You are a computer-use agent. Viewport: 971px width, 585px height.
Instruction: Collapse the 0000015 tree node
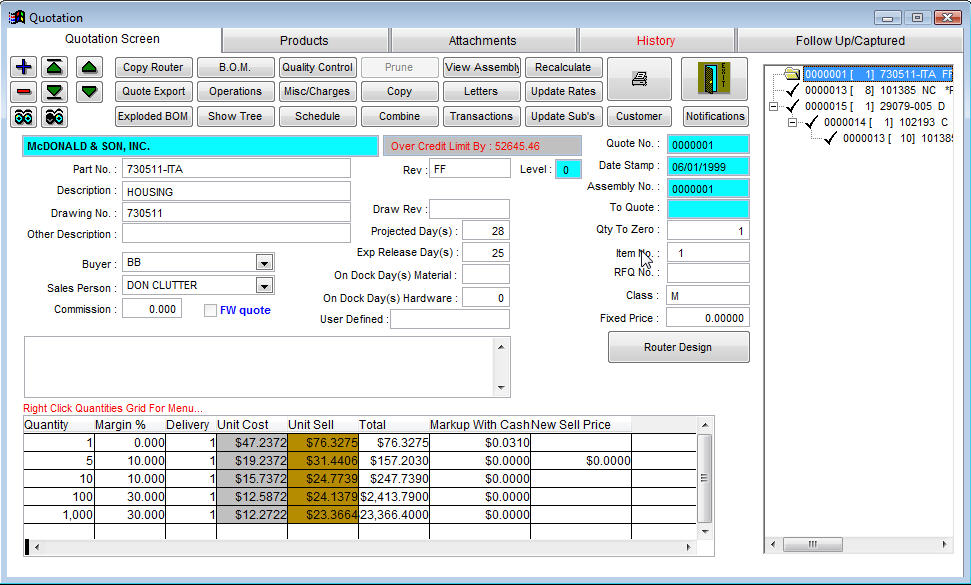pyautogui.click(x=773, y=106)
